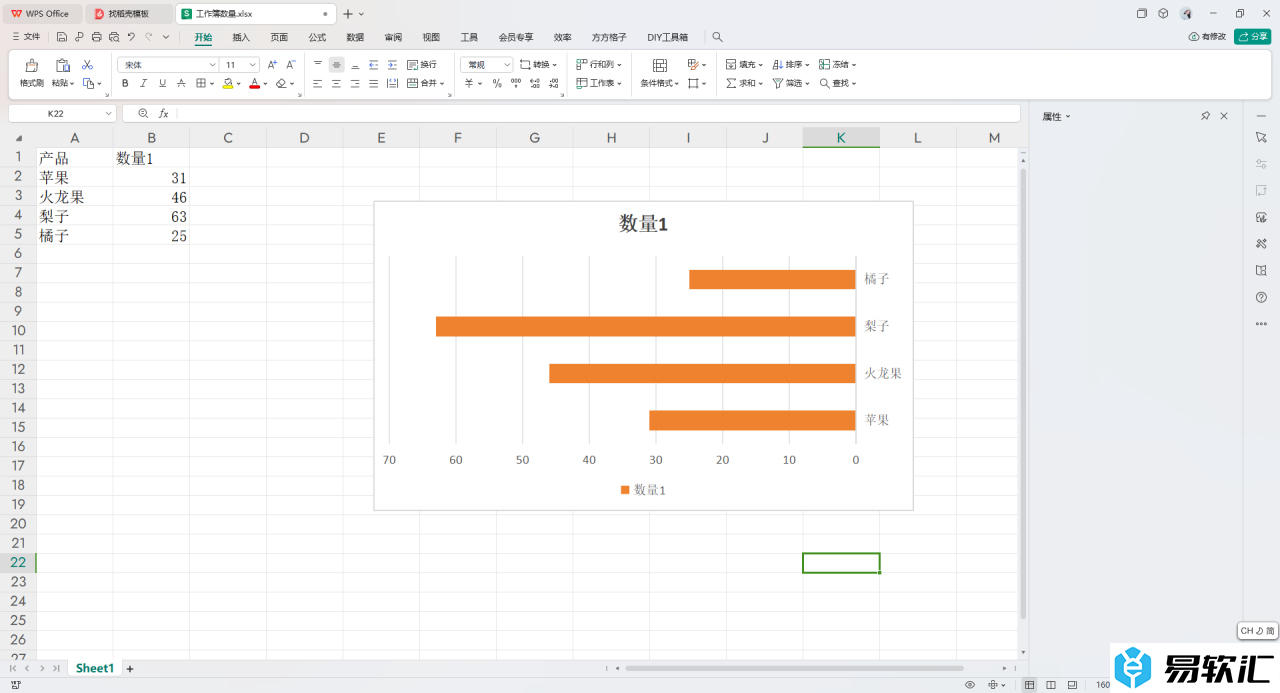Open the 文件 (File) menu
Screen dimensions: 1280x693
coord(26,37)
